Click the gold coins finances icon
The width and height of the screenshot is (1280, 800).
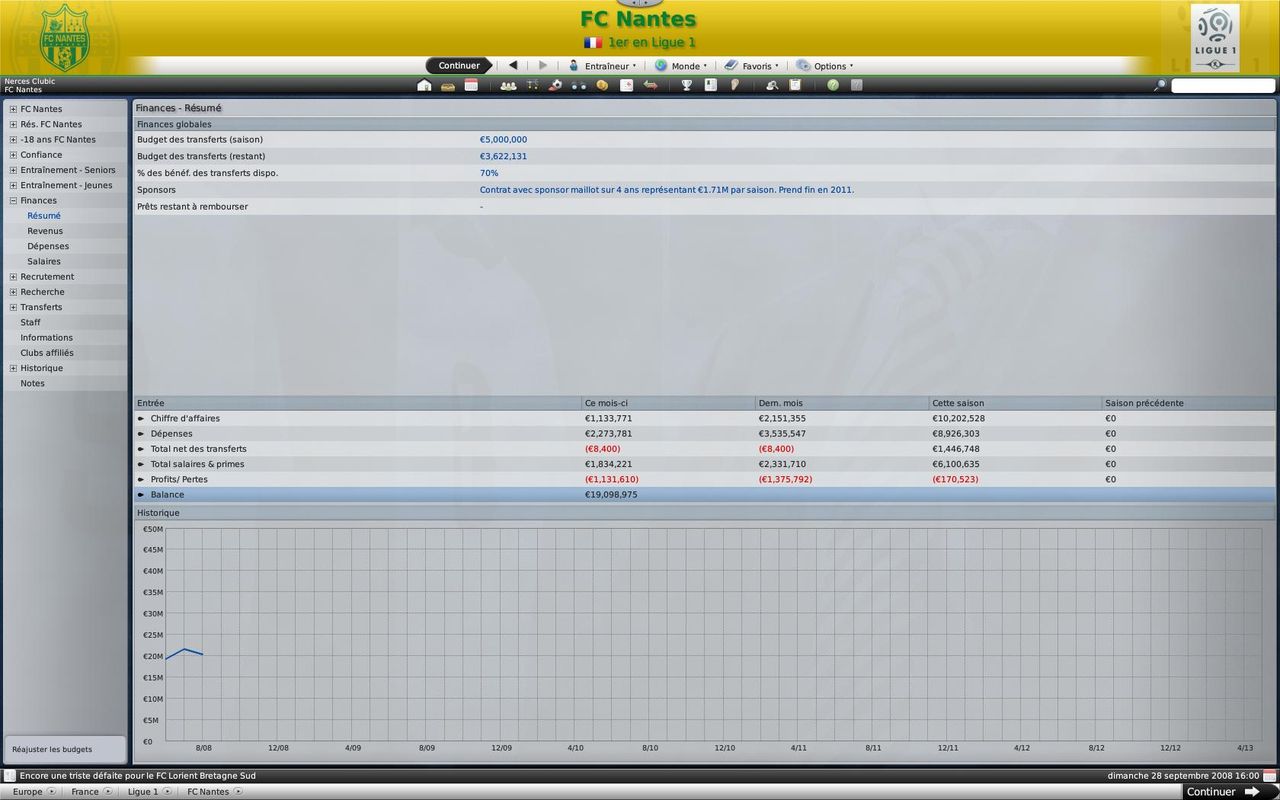[602, 86]
